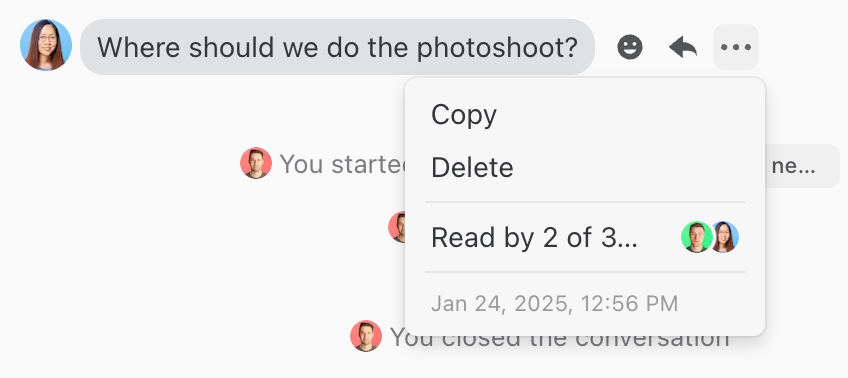Click the partially hidden avatar left of the menu

click(396, 227)
